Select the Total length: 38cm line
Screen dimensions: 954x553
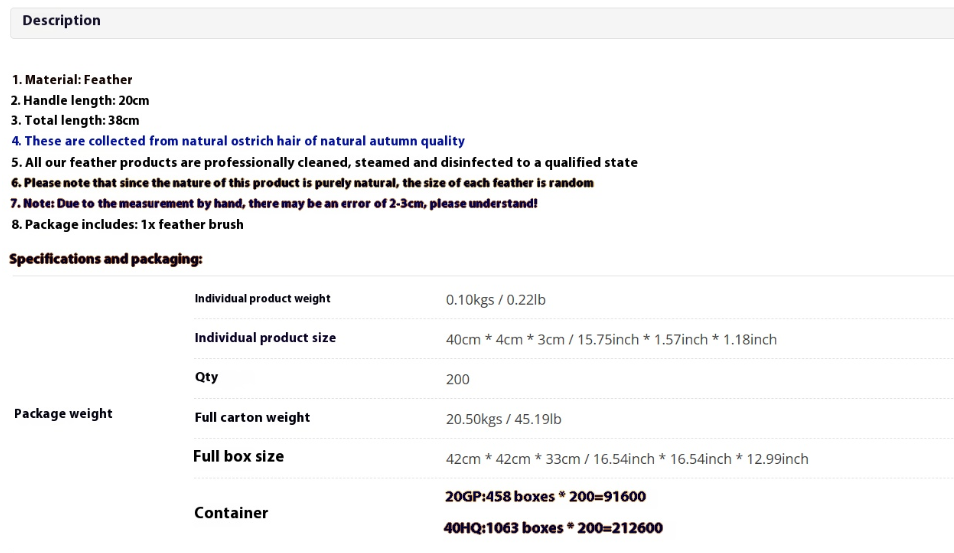coord(75,120)
